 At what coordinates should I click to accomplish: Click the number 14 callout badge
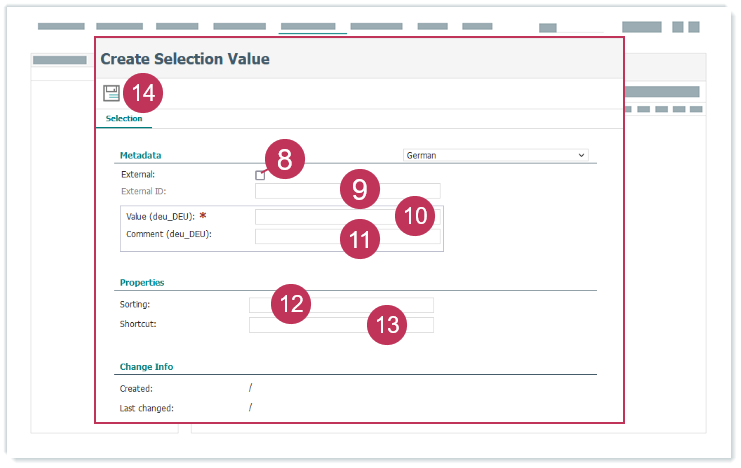point(144,93)
